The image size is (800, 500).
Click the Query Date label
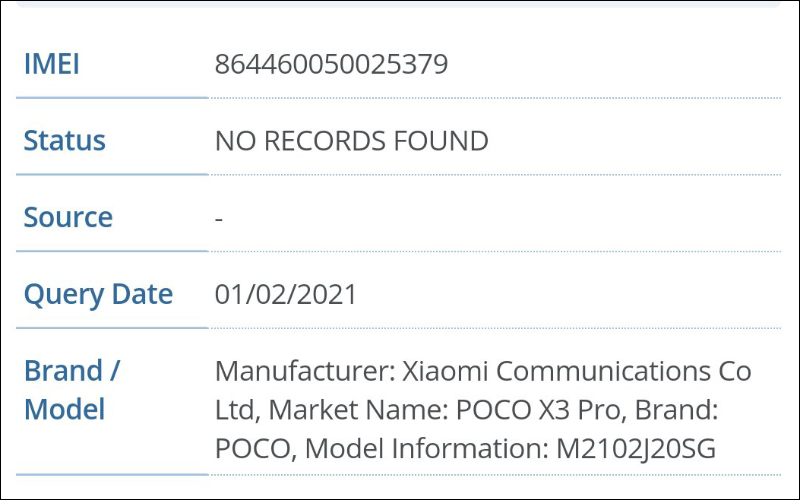98,295
